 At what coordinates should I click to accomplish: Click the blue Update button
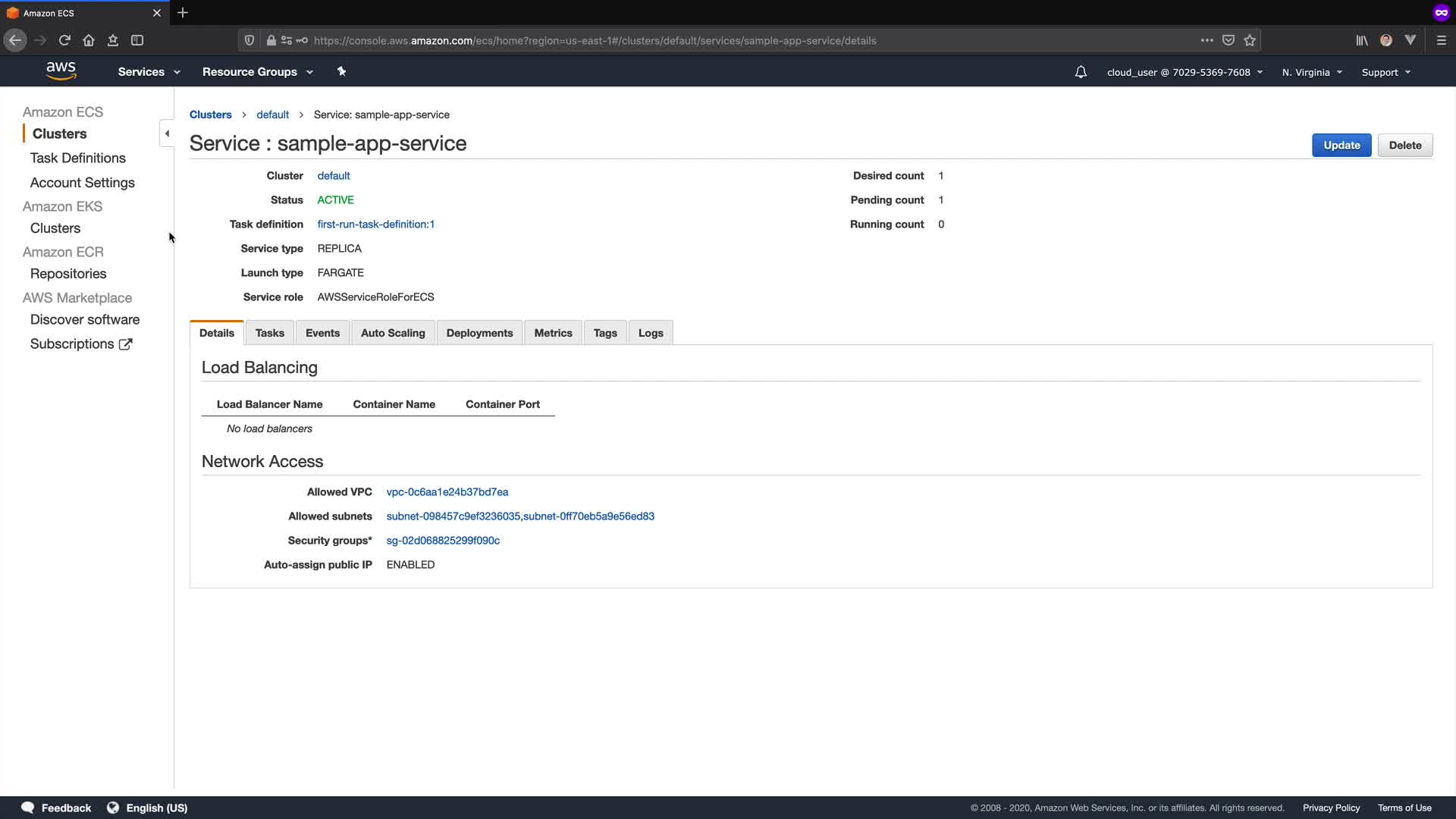(x=1341, y=146)
